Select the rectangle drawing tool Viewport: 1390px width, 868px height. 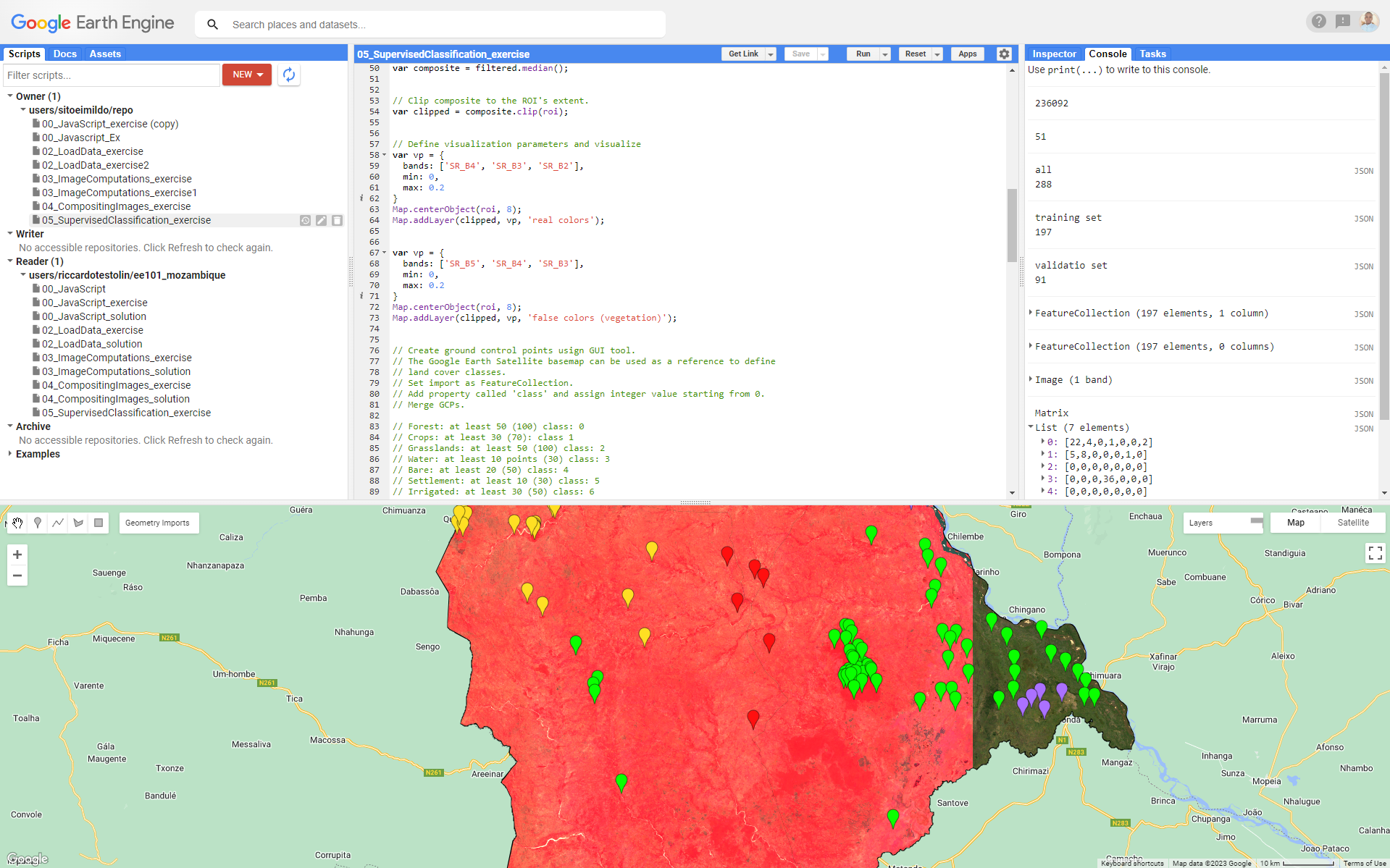pos(99,523)
